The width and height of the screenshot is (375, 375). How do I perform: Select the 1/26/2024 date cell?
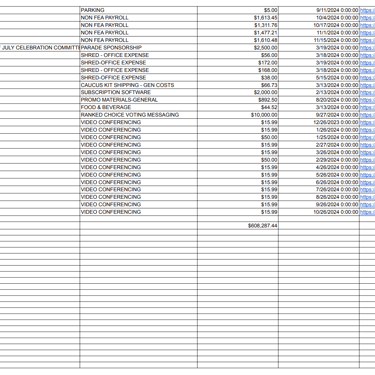pyautogui.click(x=319, y=130)
